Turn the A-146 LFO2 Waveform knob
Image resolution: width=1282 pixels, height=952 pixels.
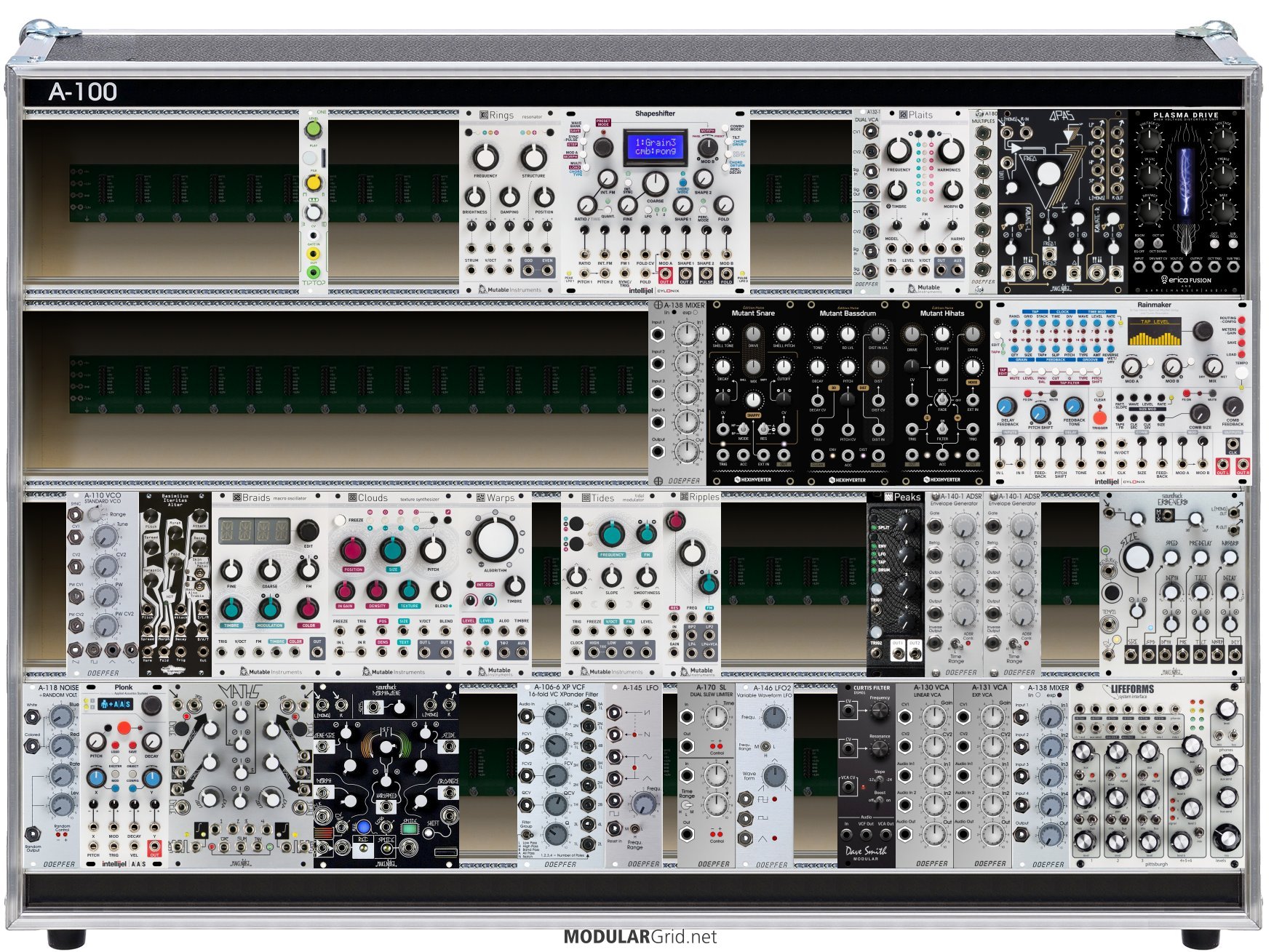pyautogui.click(x=776, y=776)
